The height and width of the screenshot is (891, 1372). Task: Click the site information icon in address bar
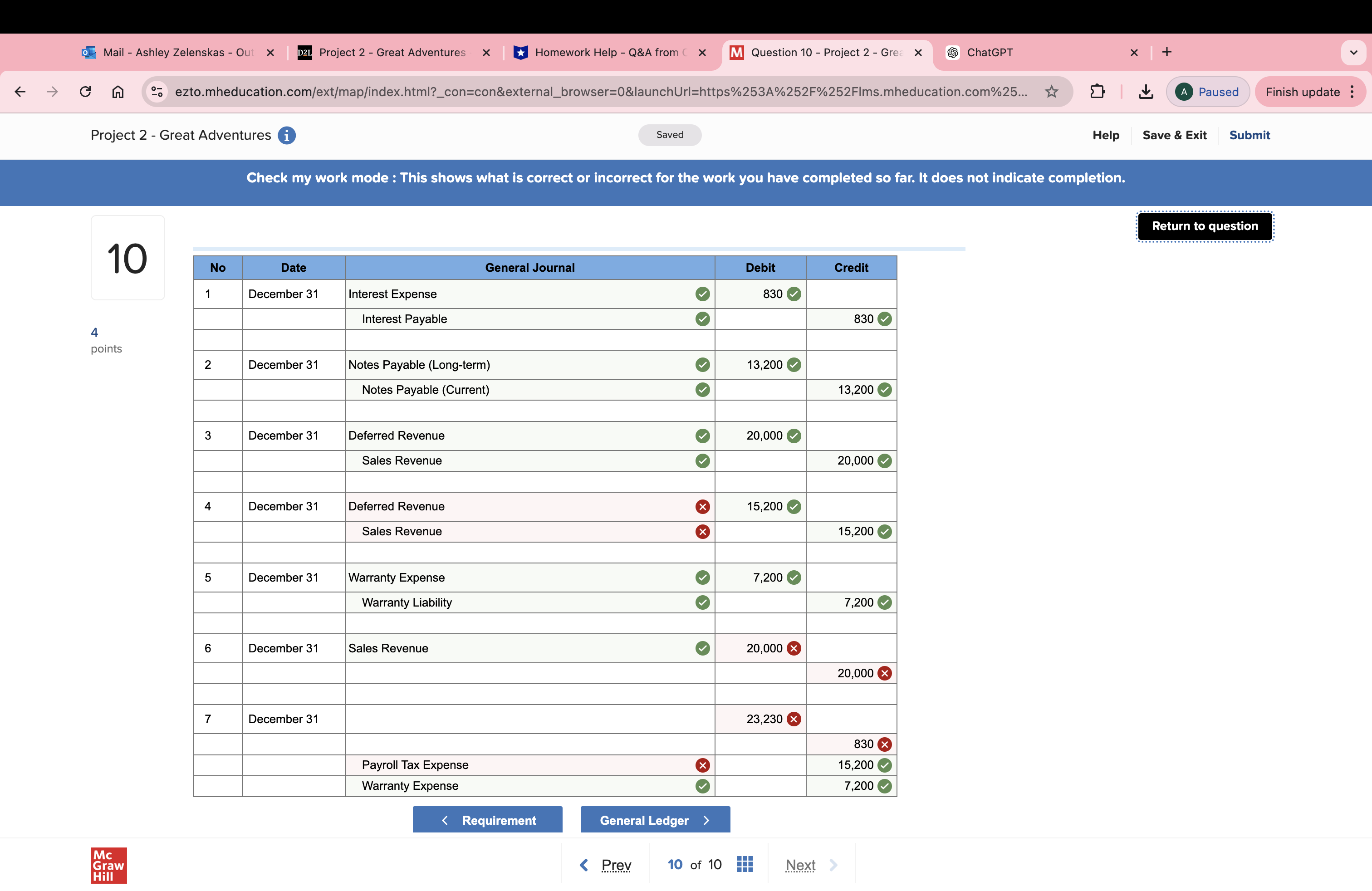click(x=157, y=92)
